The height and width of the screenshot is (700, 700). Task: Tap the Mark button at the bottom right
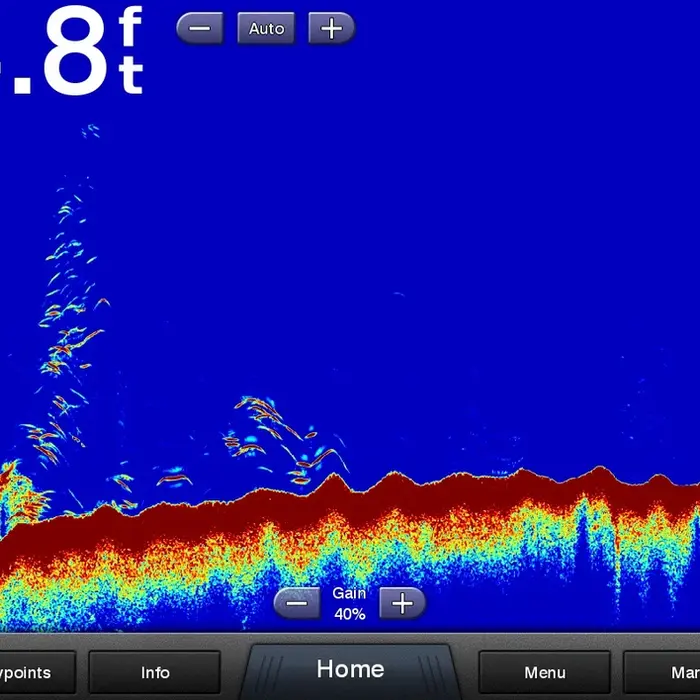coord(662,672)
